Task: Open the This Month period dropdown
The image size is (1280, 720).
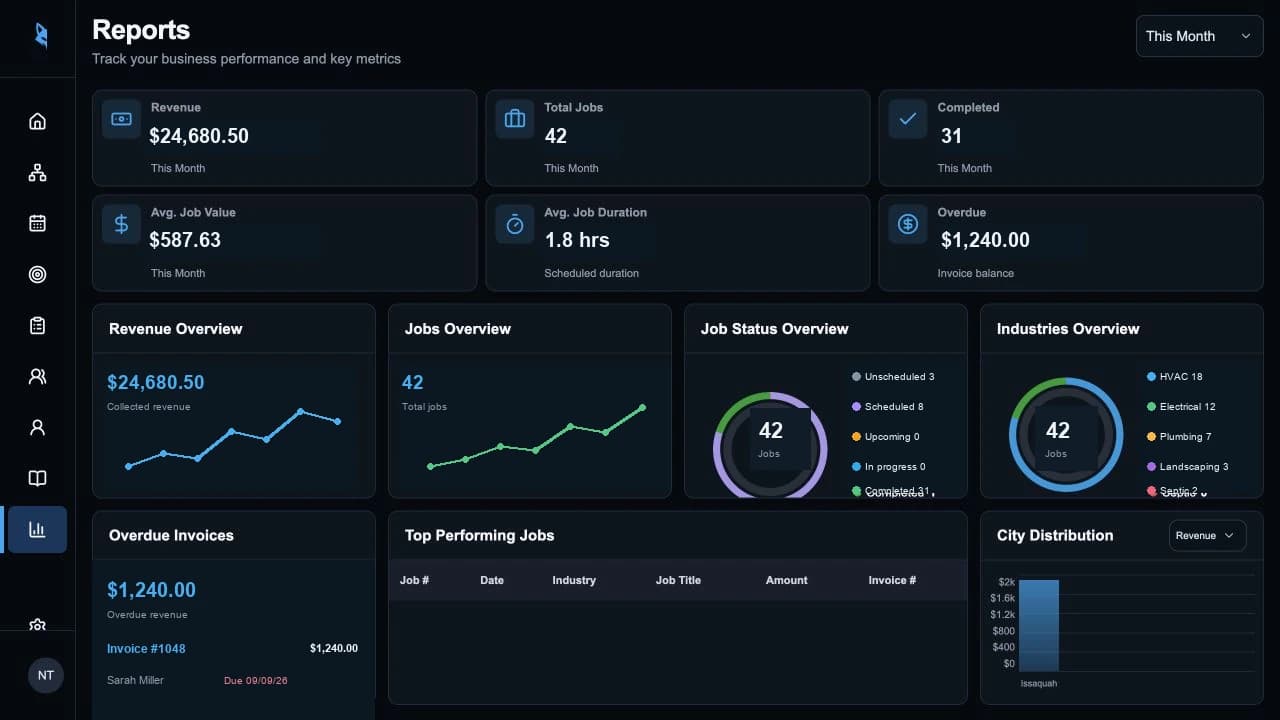Action: click(1199, 36)
